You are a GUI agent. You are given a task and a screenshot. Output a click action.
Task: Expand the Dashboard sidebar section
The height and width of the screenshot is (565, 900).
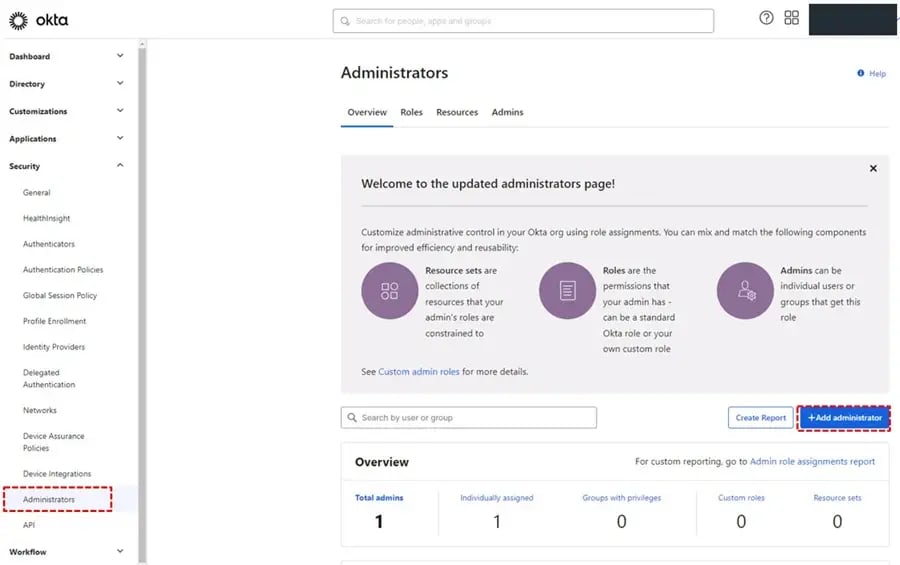[120, 56]
